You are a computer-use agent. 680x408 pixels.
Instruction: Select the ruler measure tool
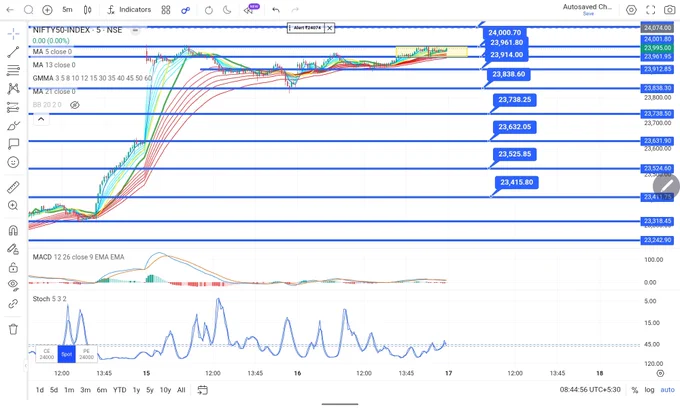point(13,187)
